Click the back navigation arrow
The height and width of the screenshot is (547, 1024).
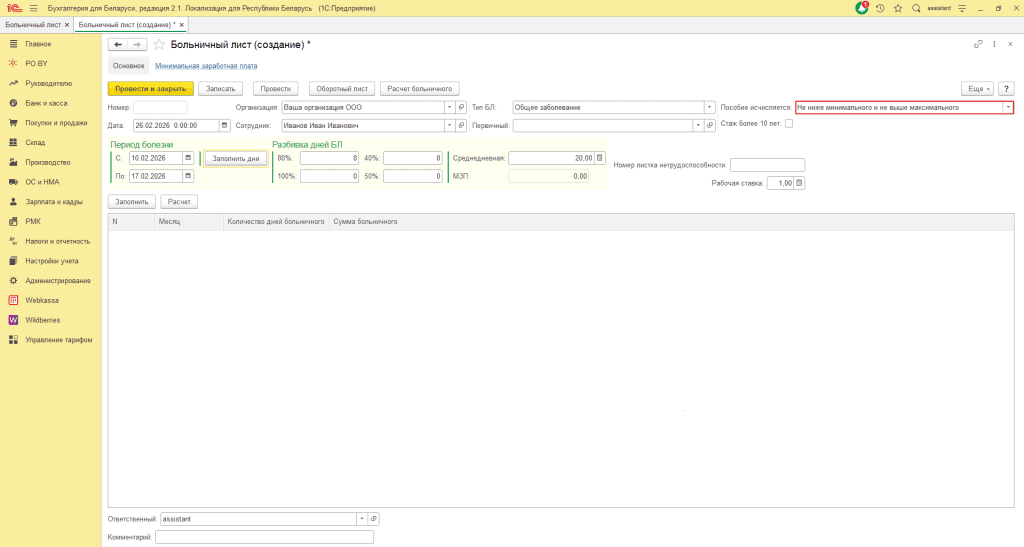tap(118, 44)
